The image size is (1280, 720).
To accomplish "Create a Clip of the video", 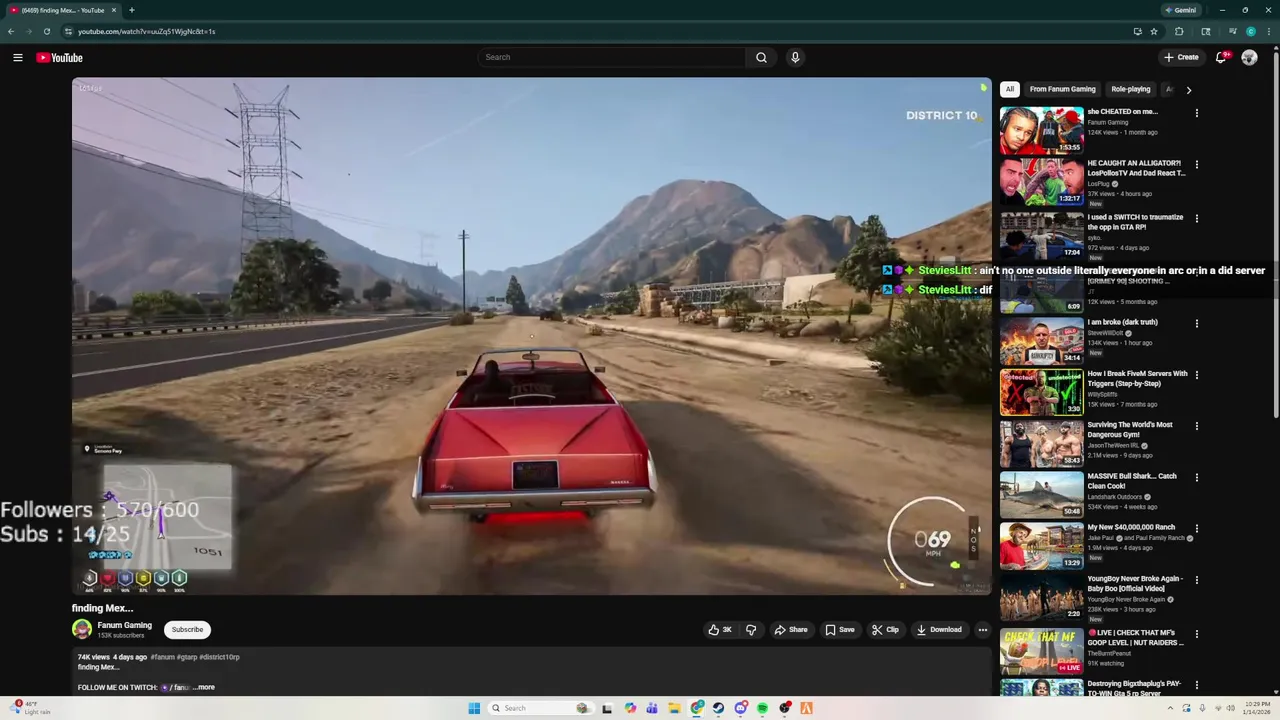I will tap(885, 630).
